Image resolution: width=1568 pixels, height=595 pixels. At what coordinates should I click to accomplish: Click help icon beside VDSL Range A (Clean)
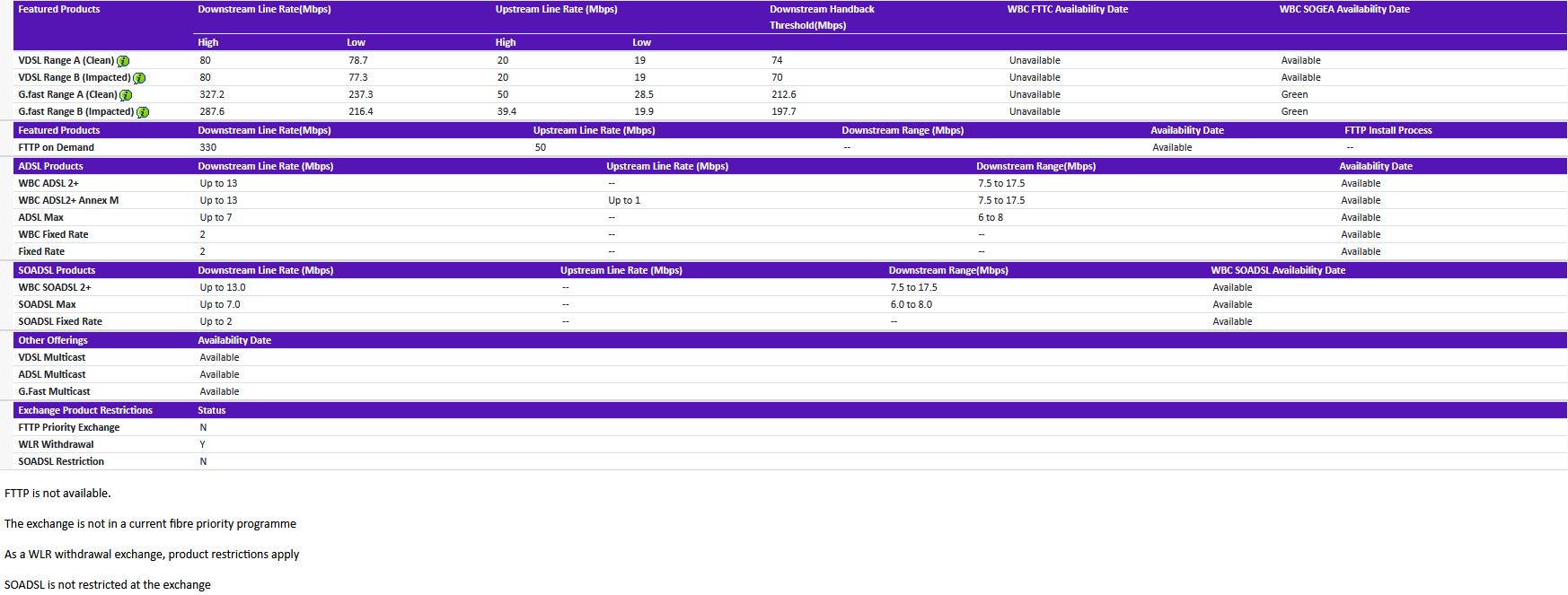coord(123,61)
